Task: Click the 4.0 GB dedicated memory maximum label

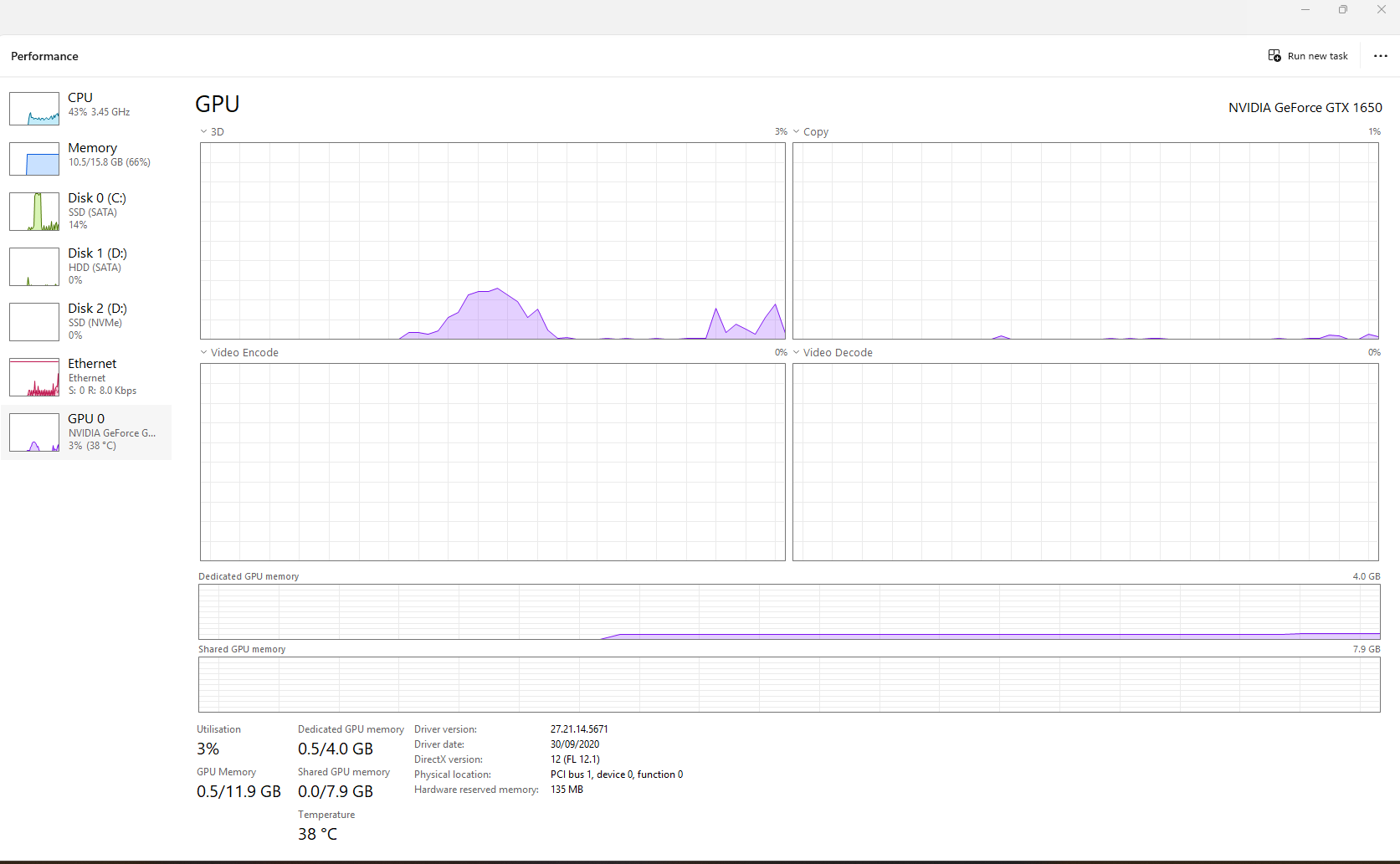Action: point(1367,576)
